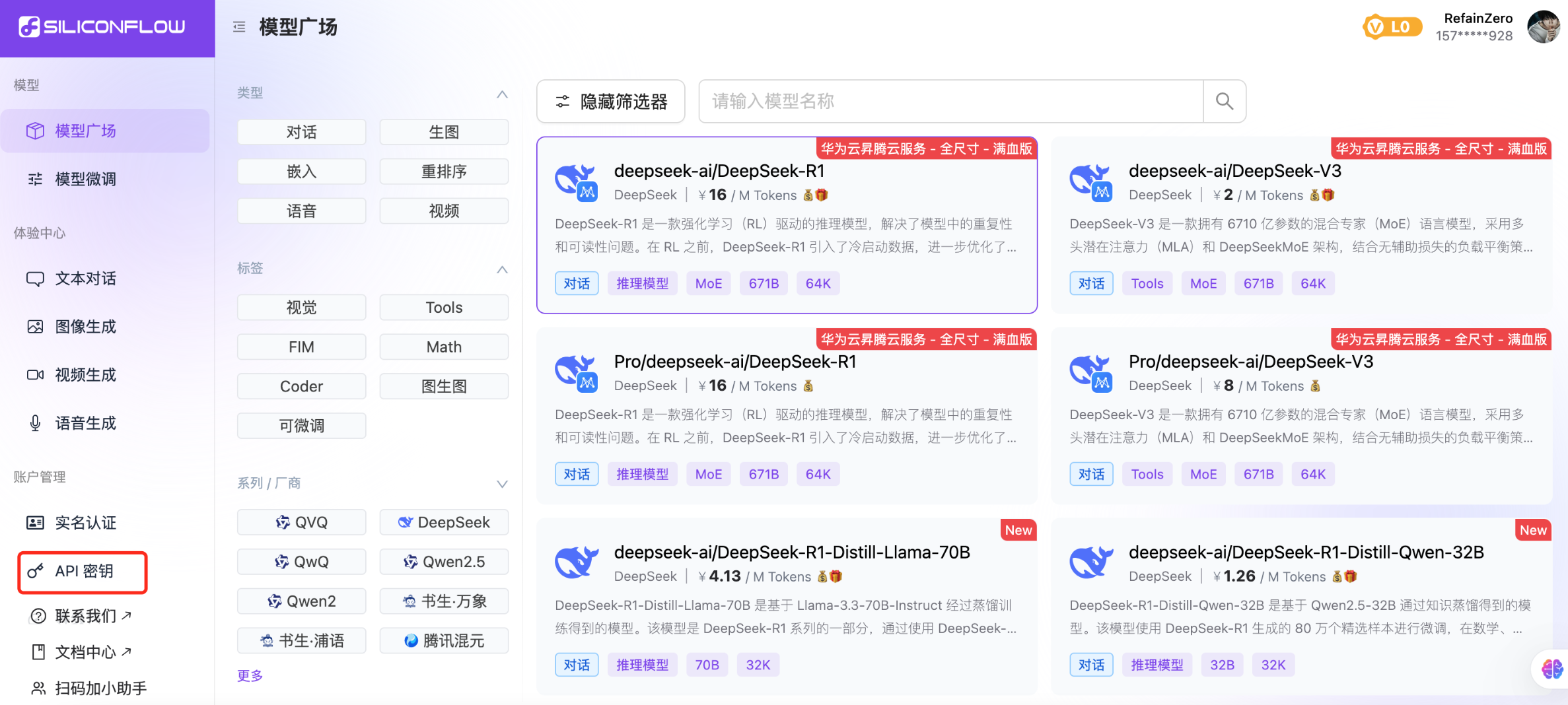Open the floating brain assistant icon

click(x=1552, y=669)
